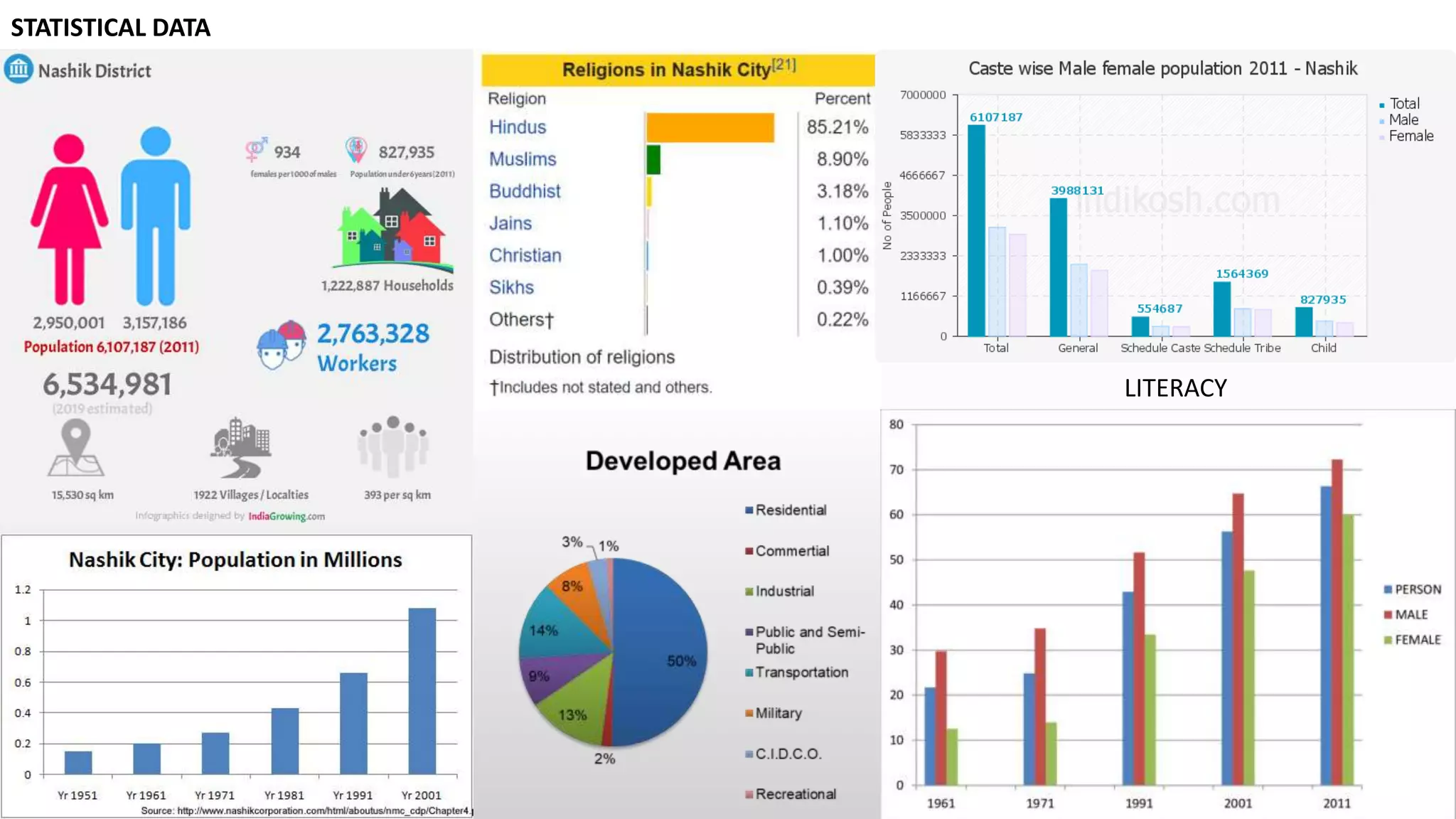Click the orange Hindus percentage bar
Viewport: 1456px width, 819px height.
710,128
